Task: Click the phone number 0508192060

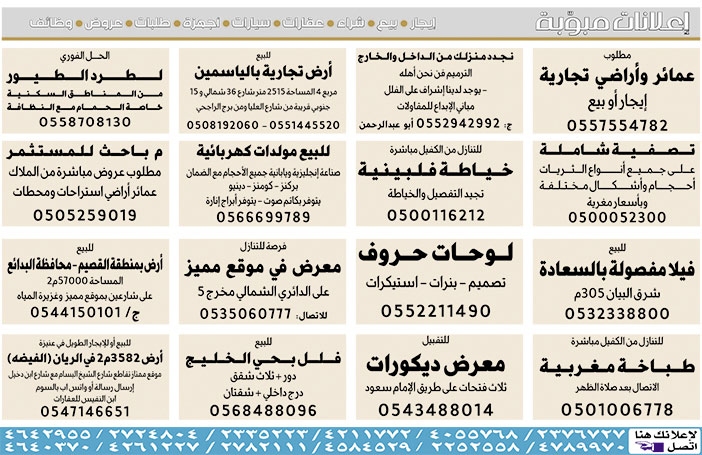Action: coord(223,125)
